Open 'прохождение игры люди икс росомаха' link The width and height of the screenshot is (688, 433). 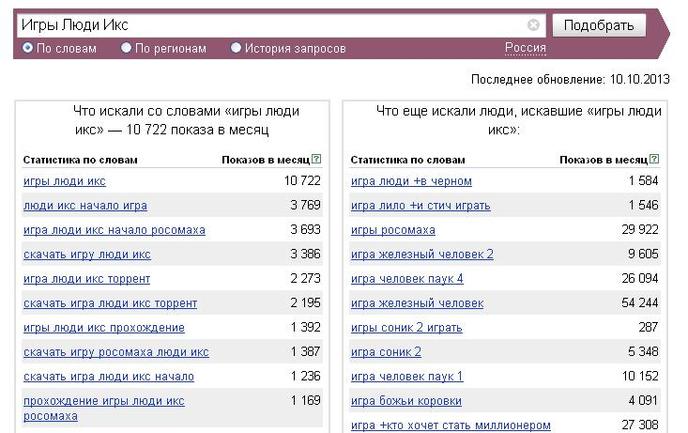[x=104, y=408]
